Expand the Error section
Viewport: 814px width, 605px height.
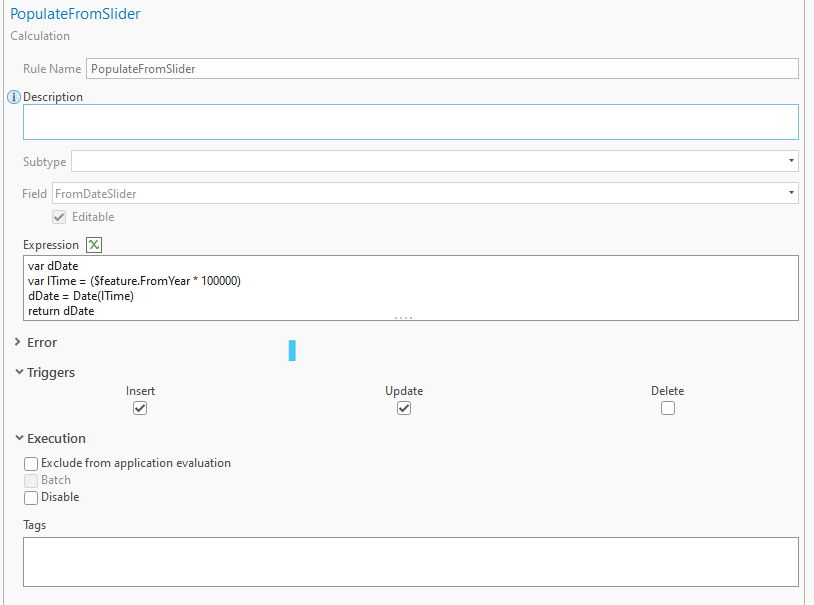coord(18,341)
